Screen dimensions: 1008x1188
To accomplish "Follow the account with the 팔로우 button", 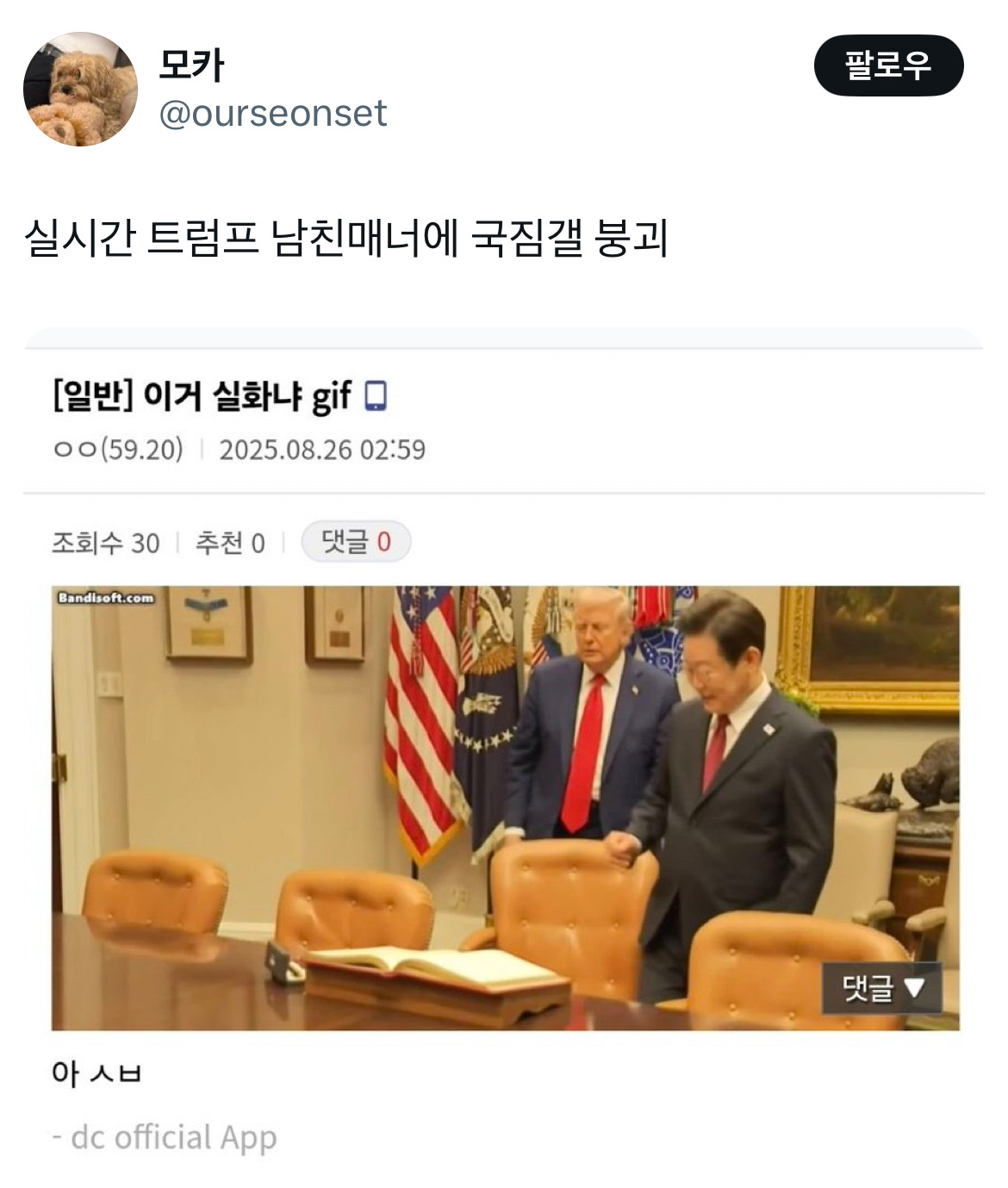I will click(888, 65).
